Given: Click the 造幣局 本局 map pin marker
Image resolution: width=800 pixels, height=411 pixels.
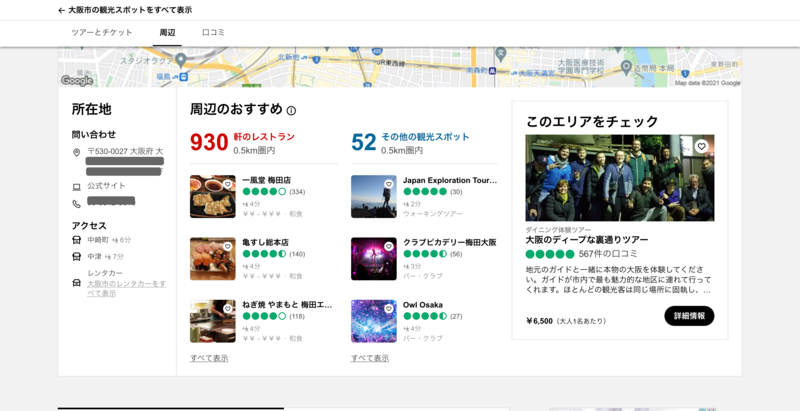Looking at the screenshot, I should 627,67.
